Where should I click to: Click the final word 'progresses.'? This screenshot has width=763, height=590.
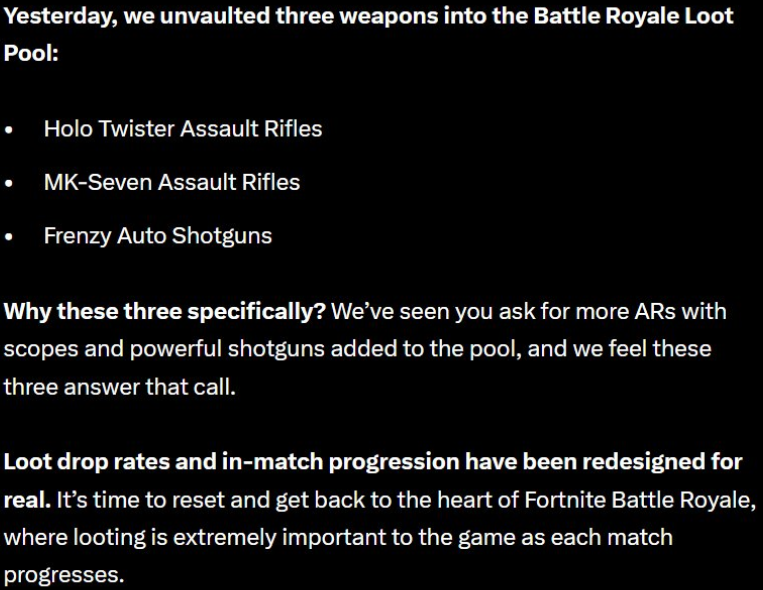(x=64, y=575)
